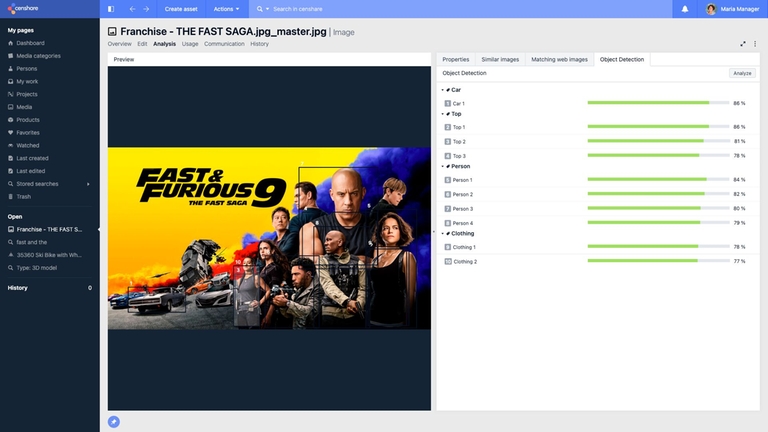Collapse the Car group

point(442,90)
